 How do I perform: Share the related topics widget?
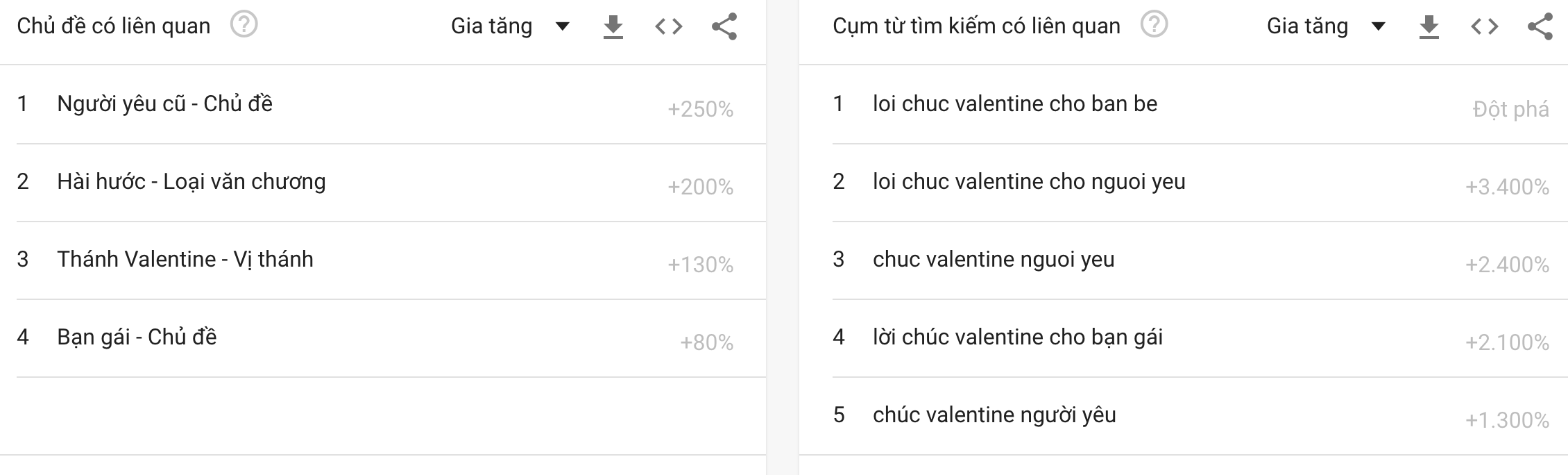tap(724, 27)
